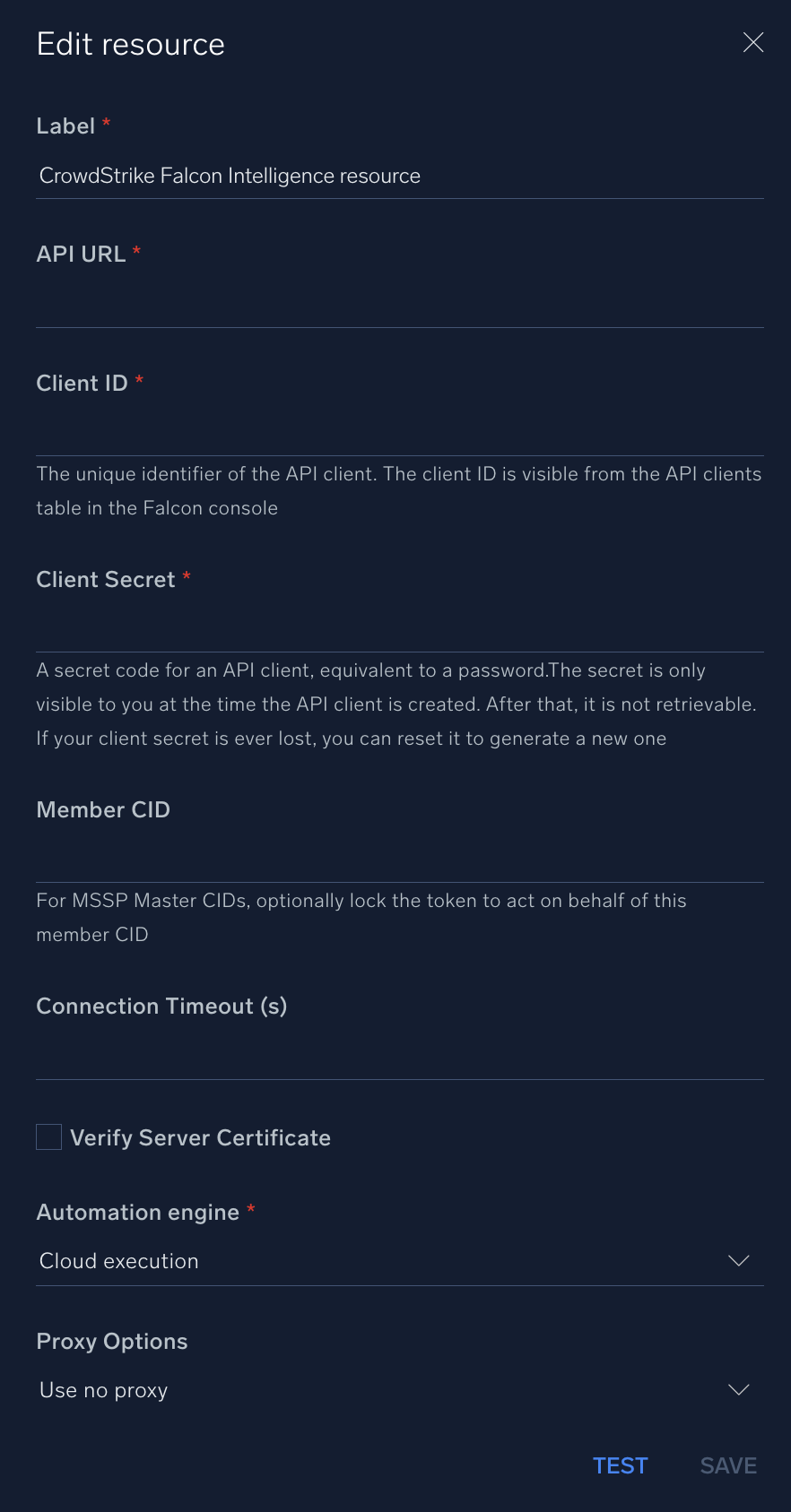791x1512 pixels.
Task: Open the Proxy Options dropdown chevron
Action: [x=738, y=1390]
